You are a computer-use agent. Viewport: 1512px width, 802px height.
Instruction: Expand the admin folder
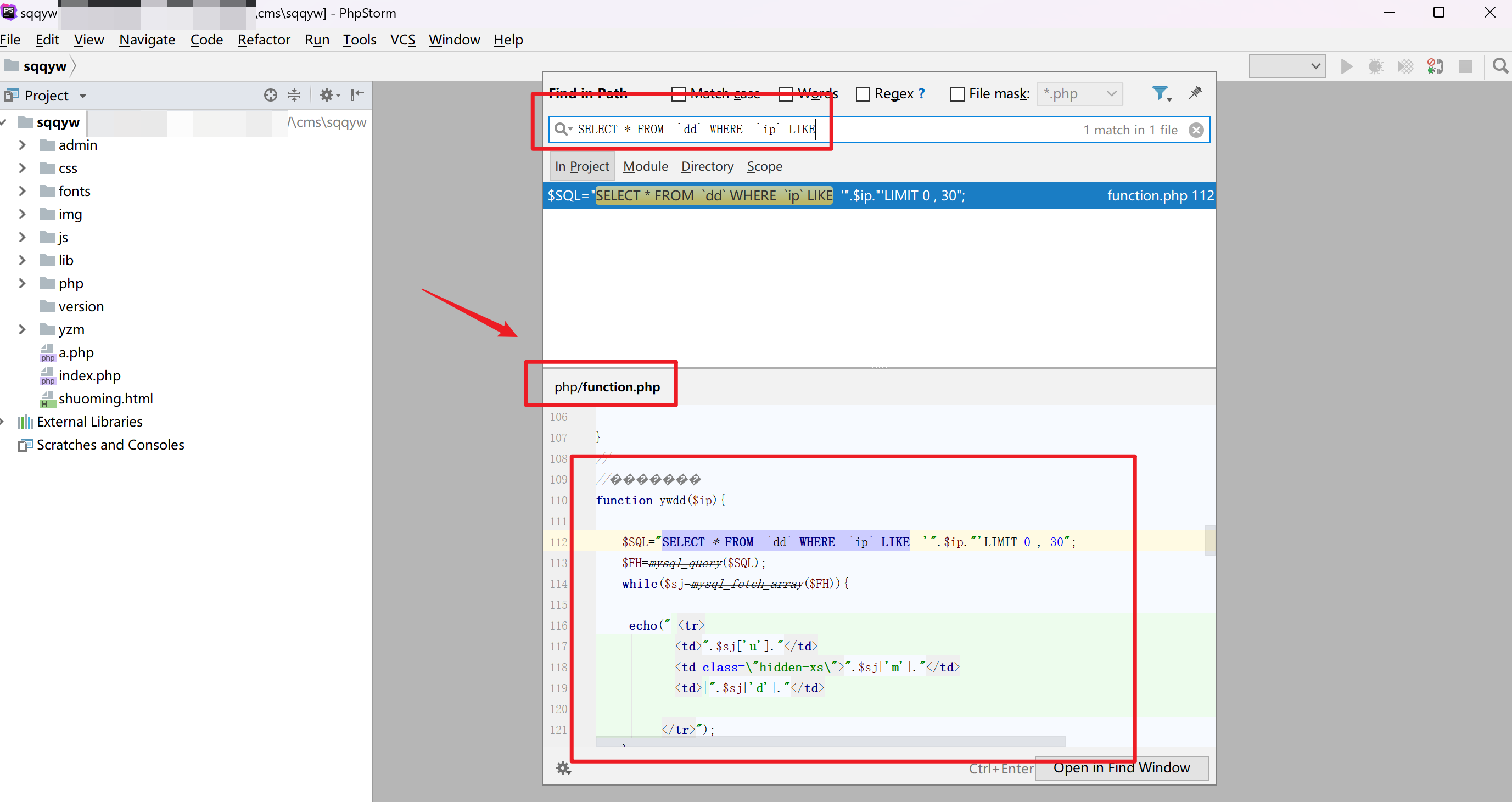click(x=23, y=145)
